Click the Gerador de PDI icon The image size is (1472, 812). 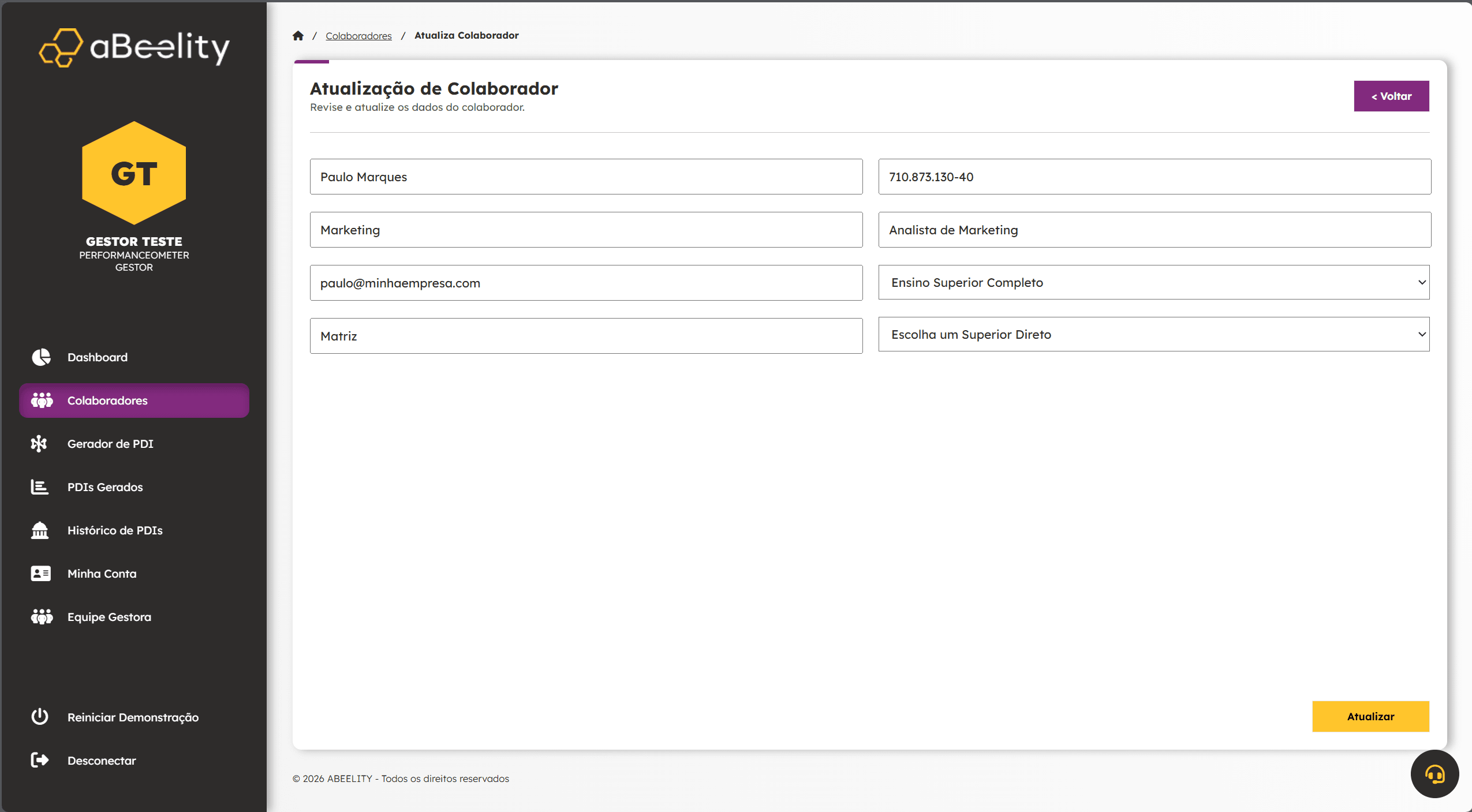pos(39,444)
